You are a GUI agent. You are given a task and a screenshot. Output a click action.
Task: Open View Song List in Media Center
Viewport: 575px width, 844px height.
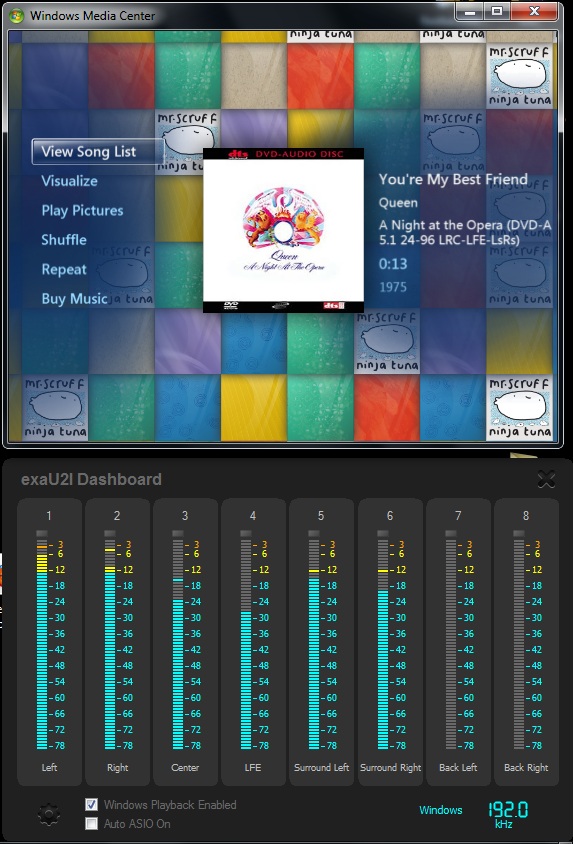(97, 152)
